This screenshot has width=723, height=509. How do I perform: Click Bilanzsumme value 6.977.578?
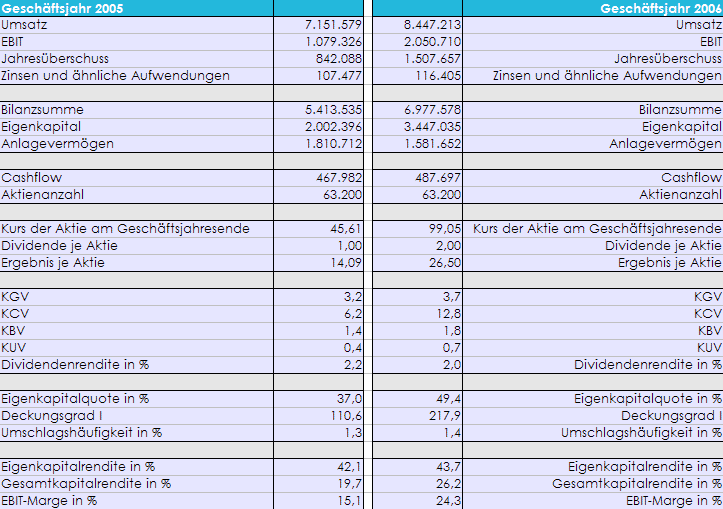tap(433, 110)
